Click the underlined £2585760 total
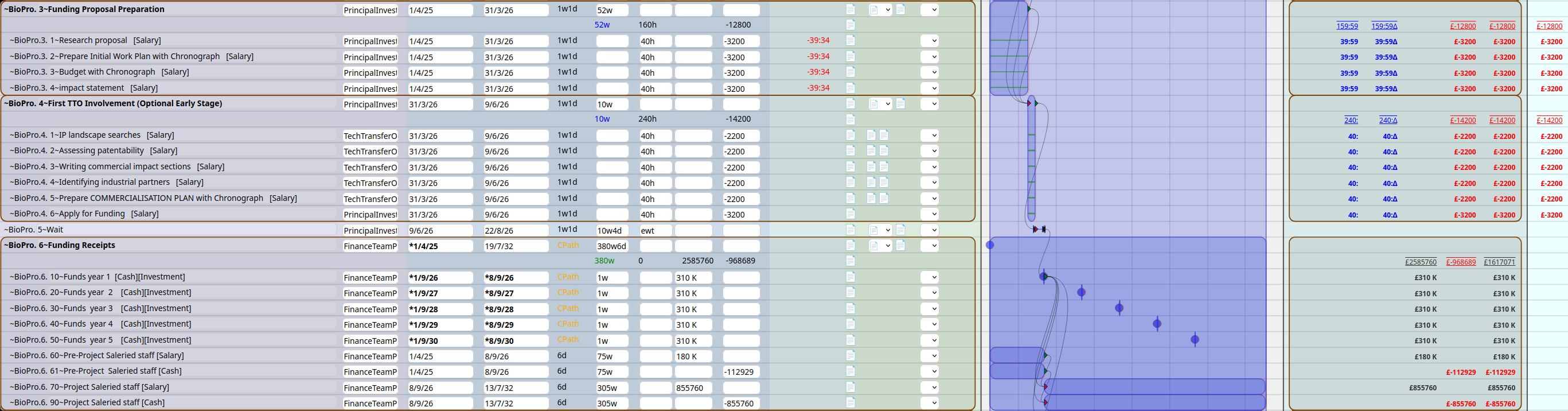The image size is (1568, 411). click(1420, 262)
